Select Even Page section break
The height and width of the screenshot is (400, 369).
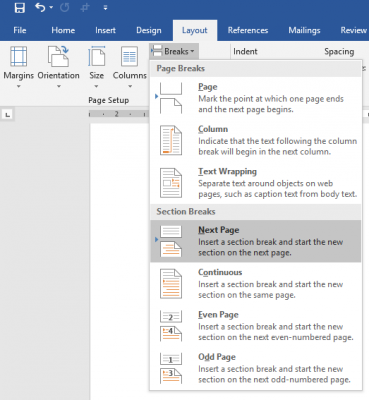256,326
